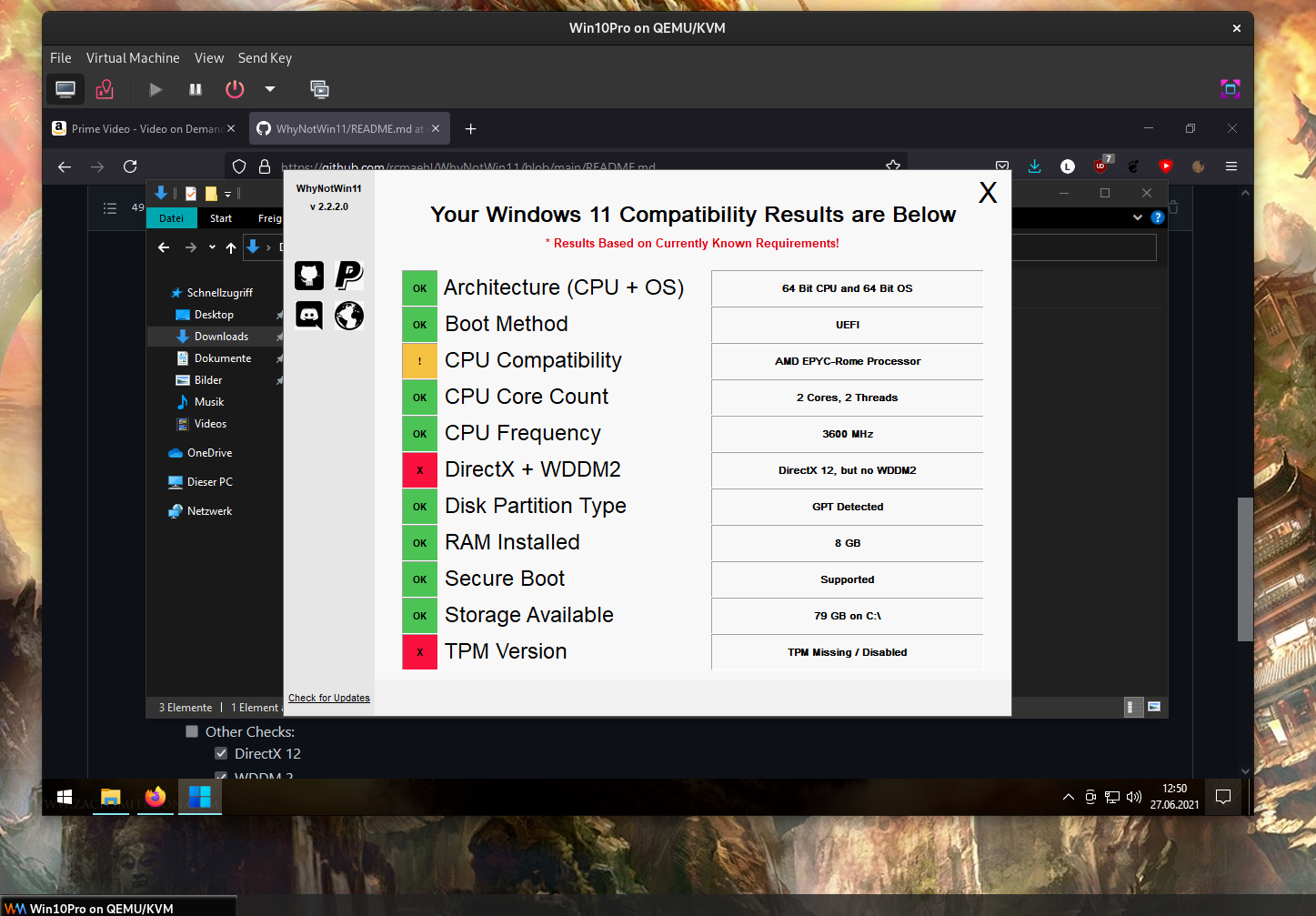Open Dokumente in Explorer sidebar
This screenshot has height=916, width=1316.
coord(223,358)
